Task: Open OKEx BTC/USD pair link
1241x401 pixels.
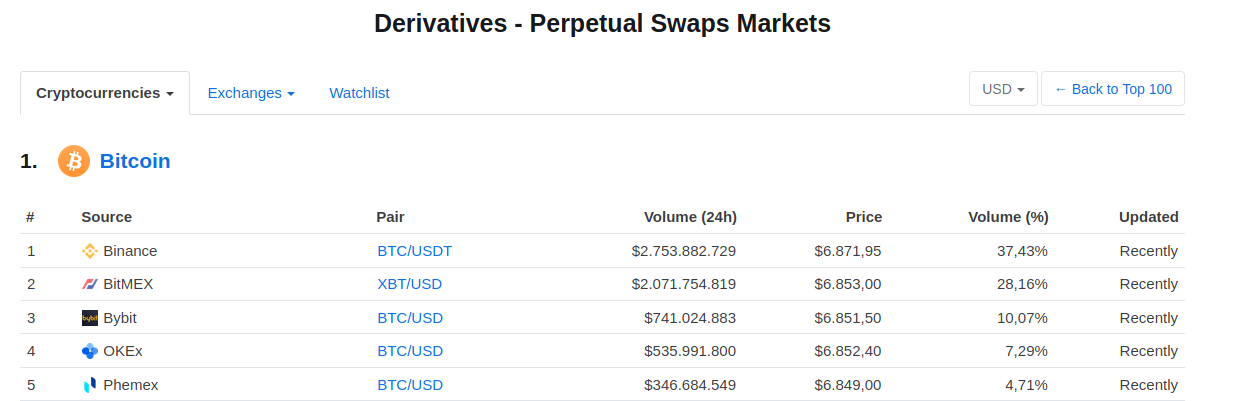Action: (409, 351)
